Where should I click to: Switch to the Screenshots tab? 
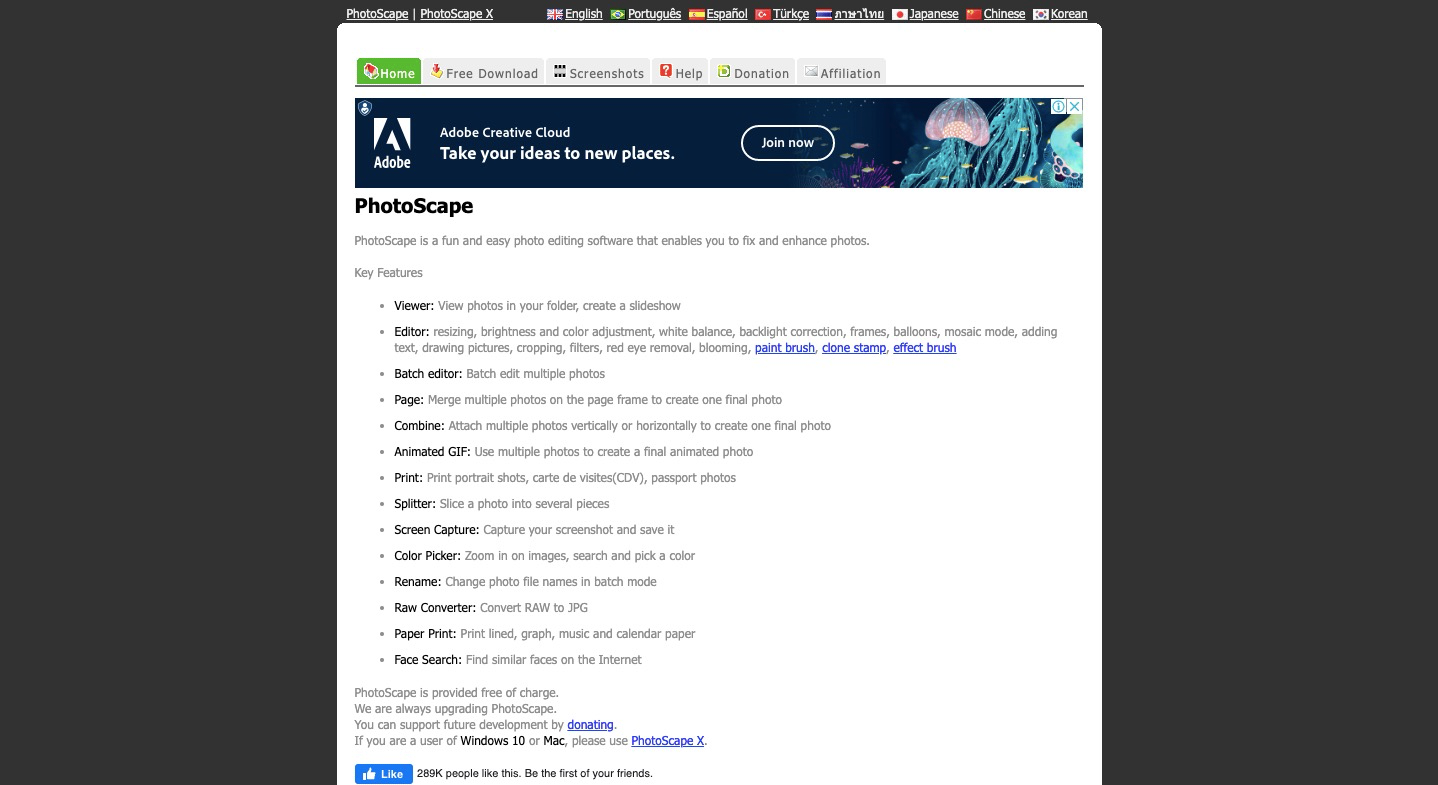(x=598, y=72)
